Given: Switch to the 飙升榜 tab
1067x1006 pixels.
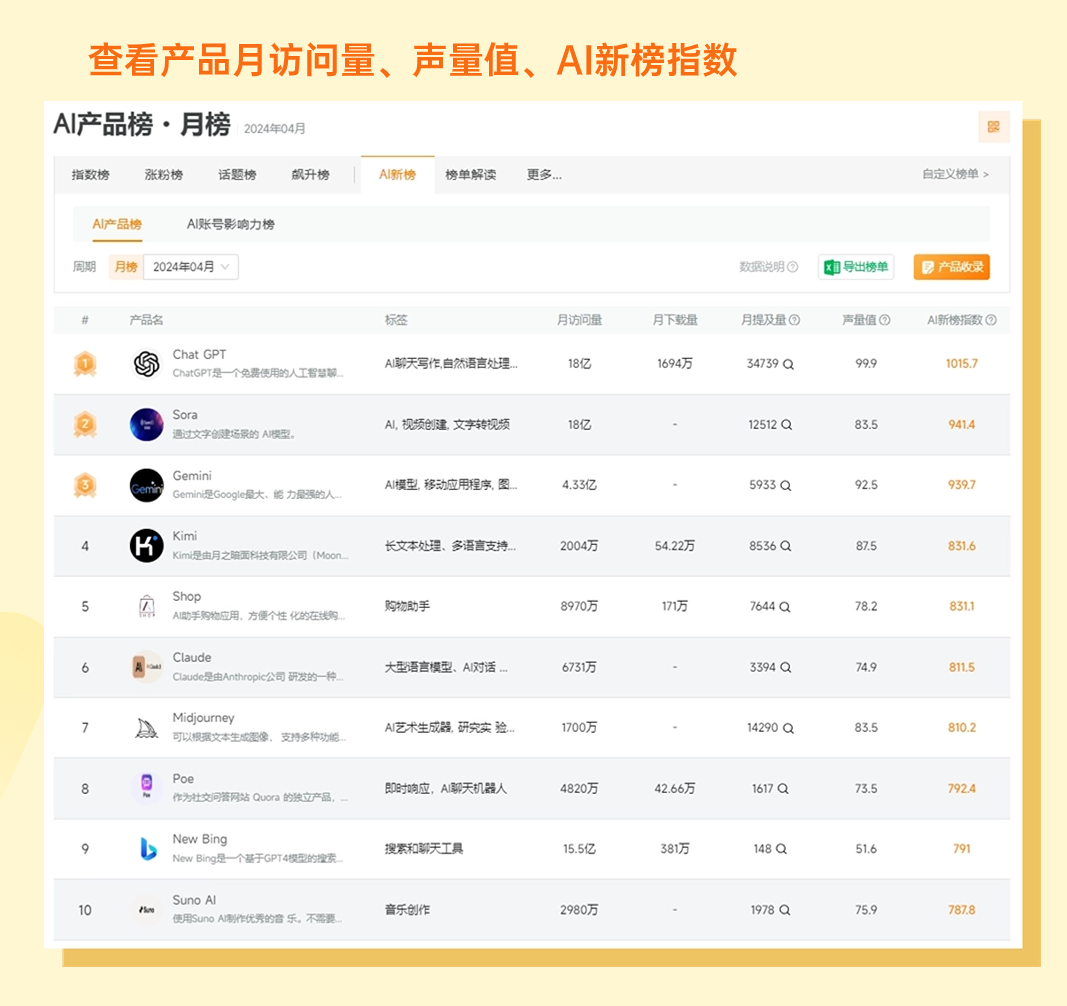Looking at the screenshot, I should [x=310, y=175].
